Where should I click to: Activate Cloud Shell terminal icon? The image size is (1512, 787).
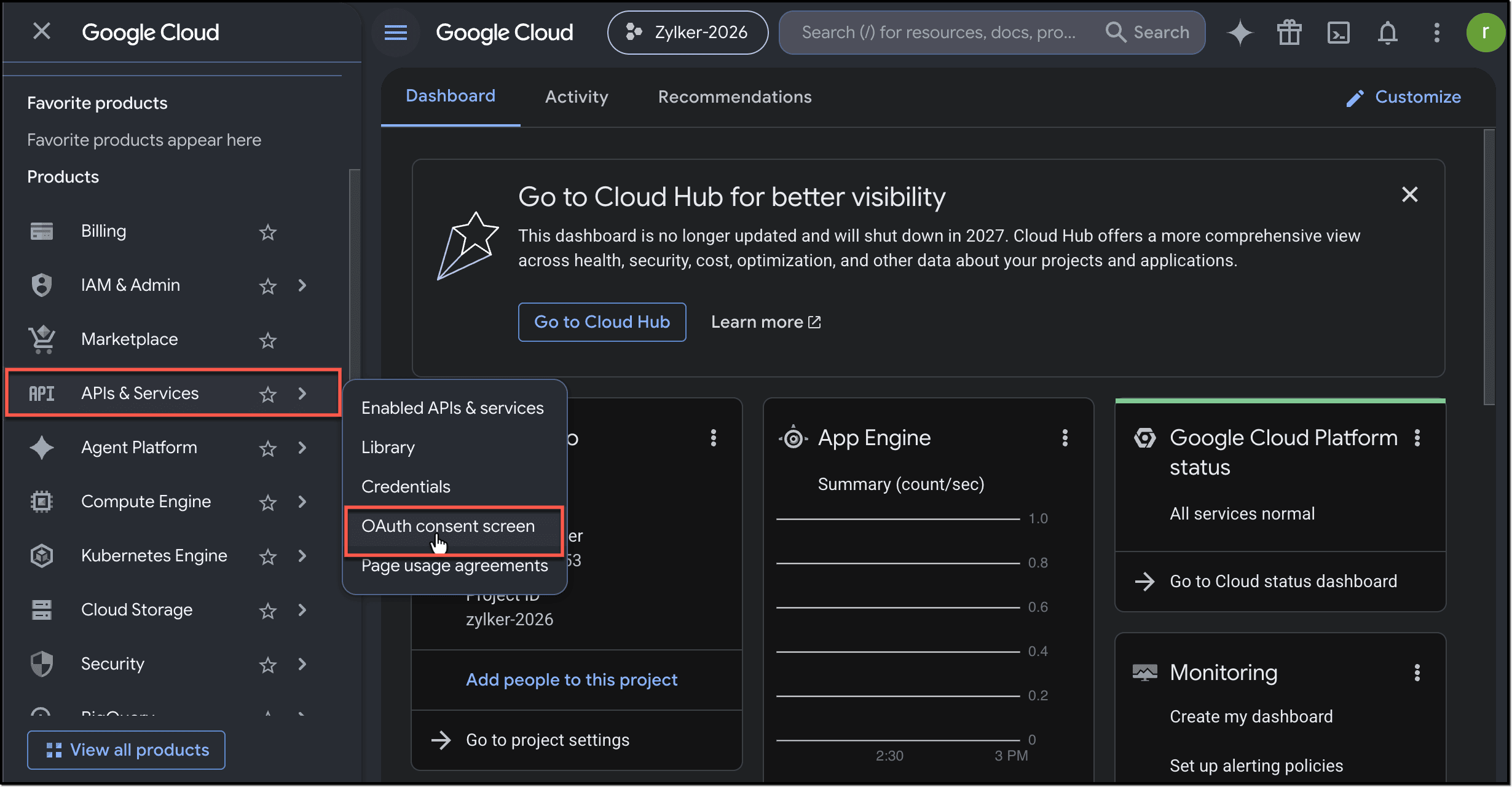1338,33
